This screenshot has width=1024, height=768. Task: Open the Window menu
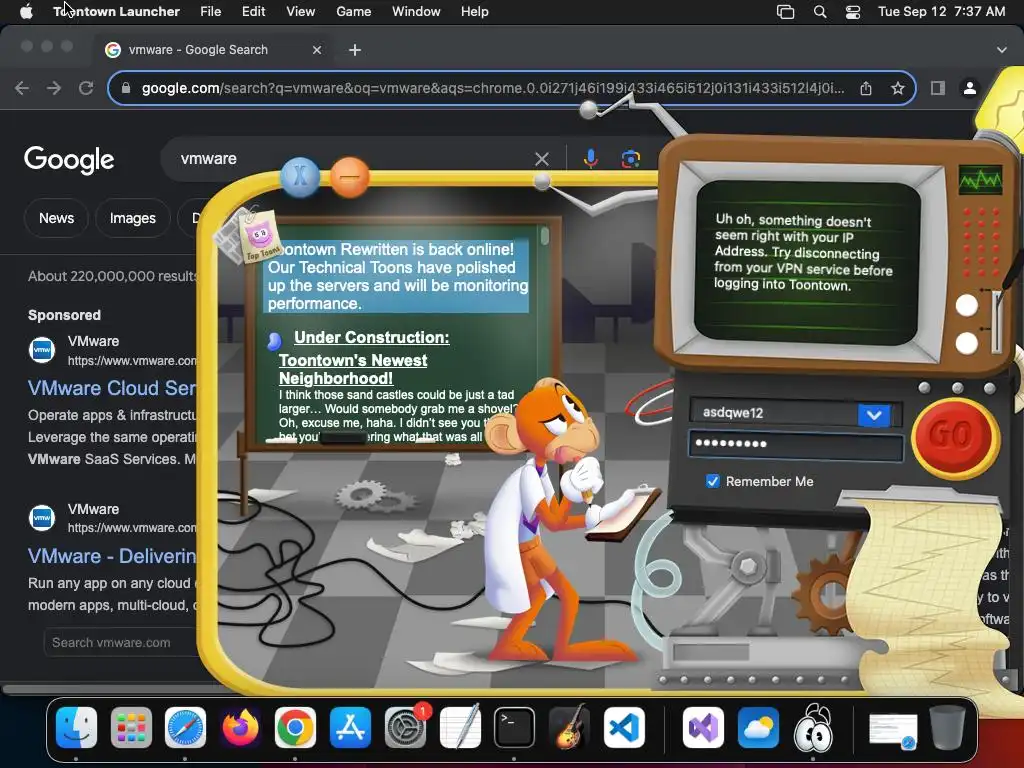[416, 12]
